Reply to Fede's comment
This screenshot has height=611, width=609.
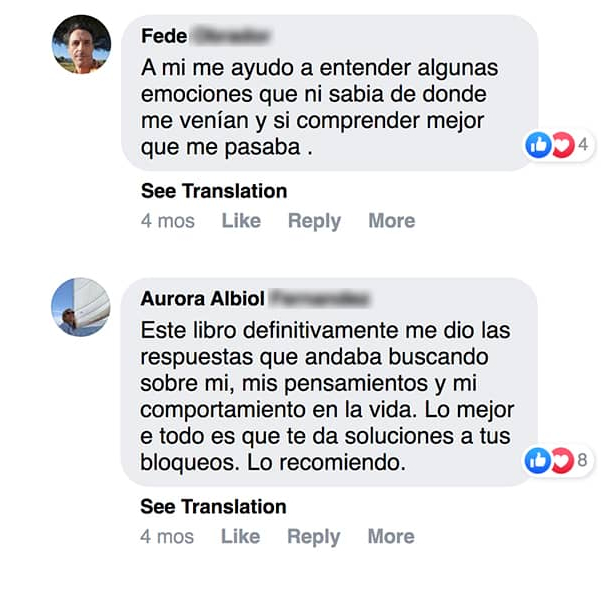tap(314, 221)
